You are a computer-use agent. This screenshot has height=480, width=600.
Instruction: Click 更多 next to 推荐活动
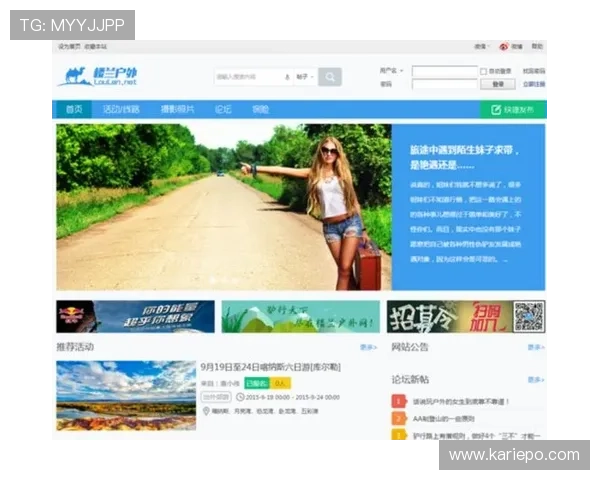point(368,347)
